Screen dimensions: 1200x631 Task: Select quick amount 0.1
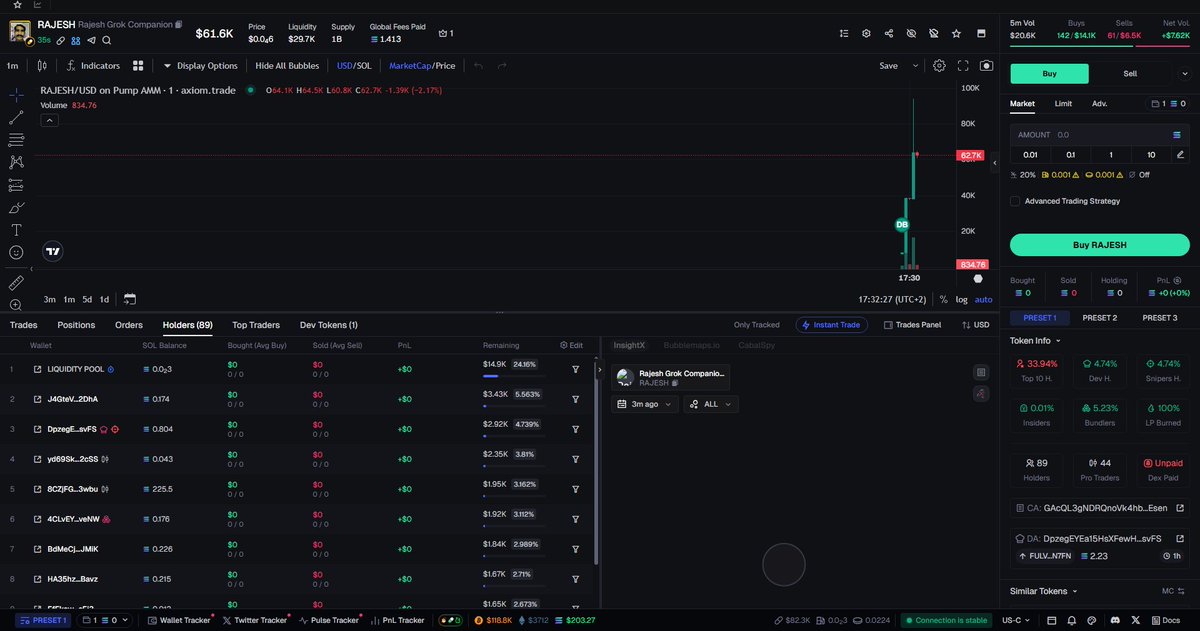(1070, 154)
